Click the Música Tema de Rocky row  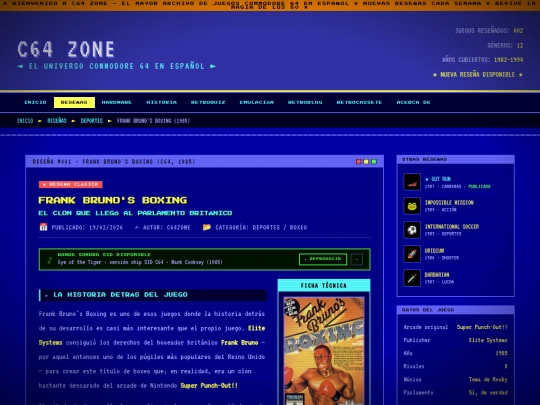(x=455, y=379)
